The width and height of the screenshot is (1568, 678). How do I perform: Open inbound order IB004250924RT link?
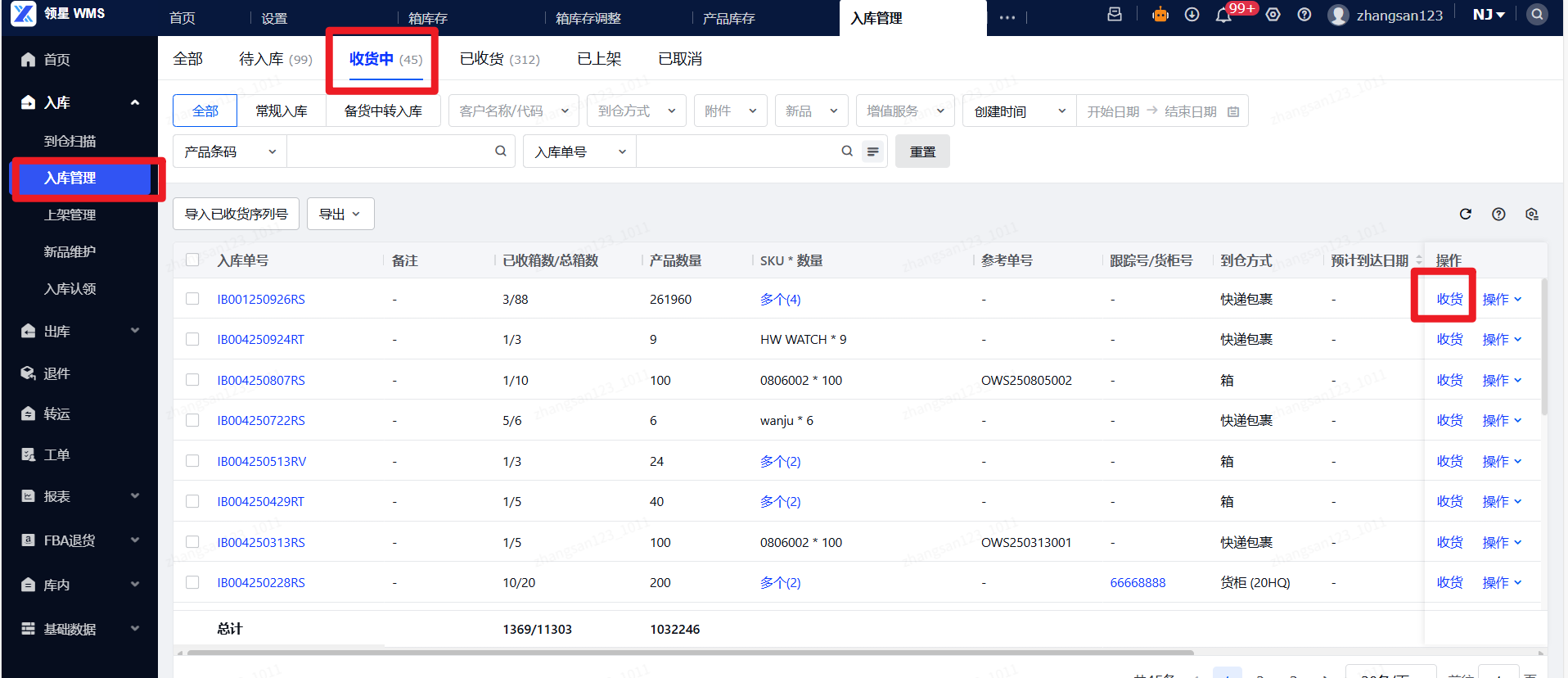[260, 339]
